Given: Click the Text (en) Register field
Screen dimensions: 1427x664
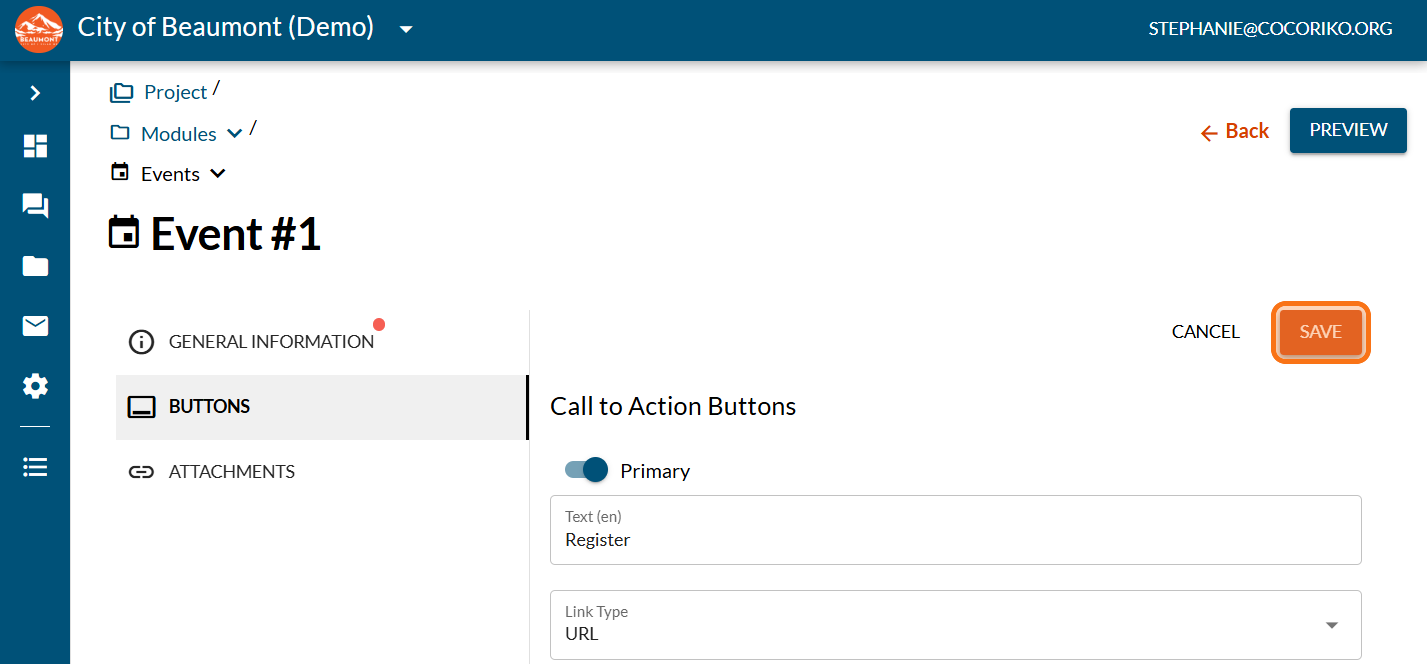Looking at the screenshot, I should click(x=955, y=540).
